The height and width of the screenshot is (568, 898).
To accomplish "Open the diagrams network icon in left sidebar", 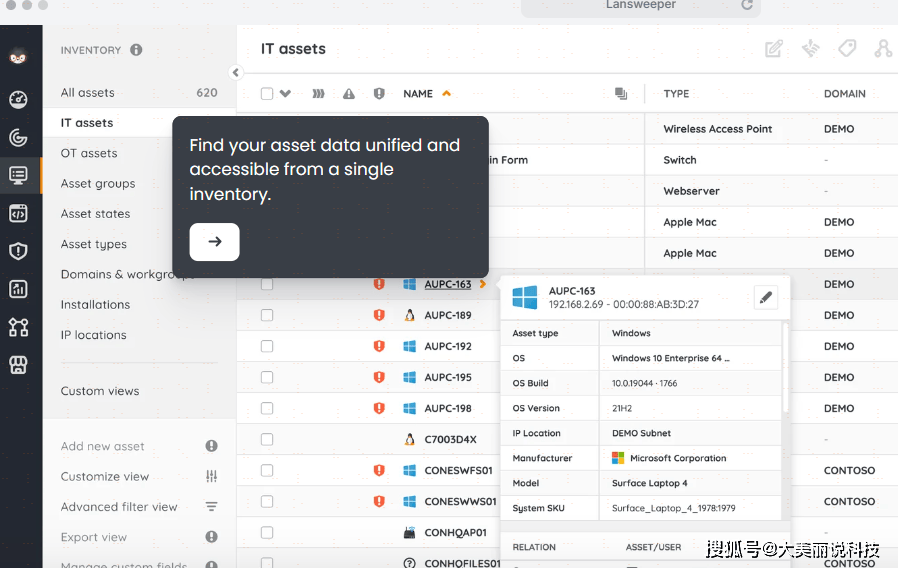I will click(x=18, y=327).
